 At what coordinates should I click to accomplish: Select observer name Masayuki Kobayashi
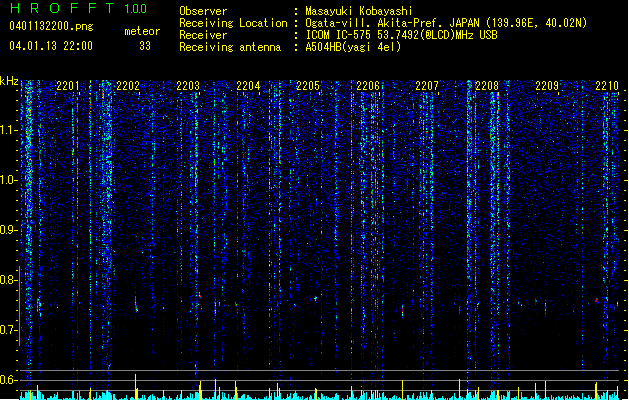click(x=359, y=11)
